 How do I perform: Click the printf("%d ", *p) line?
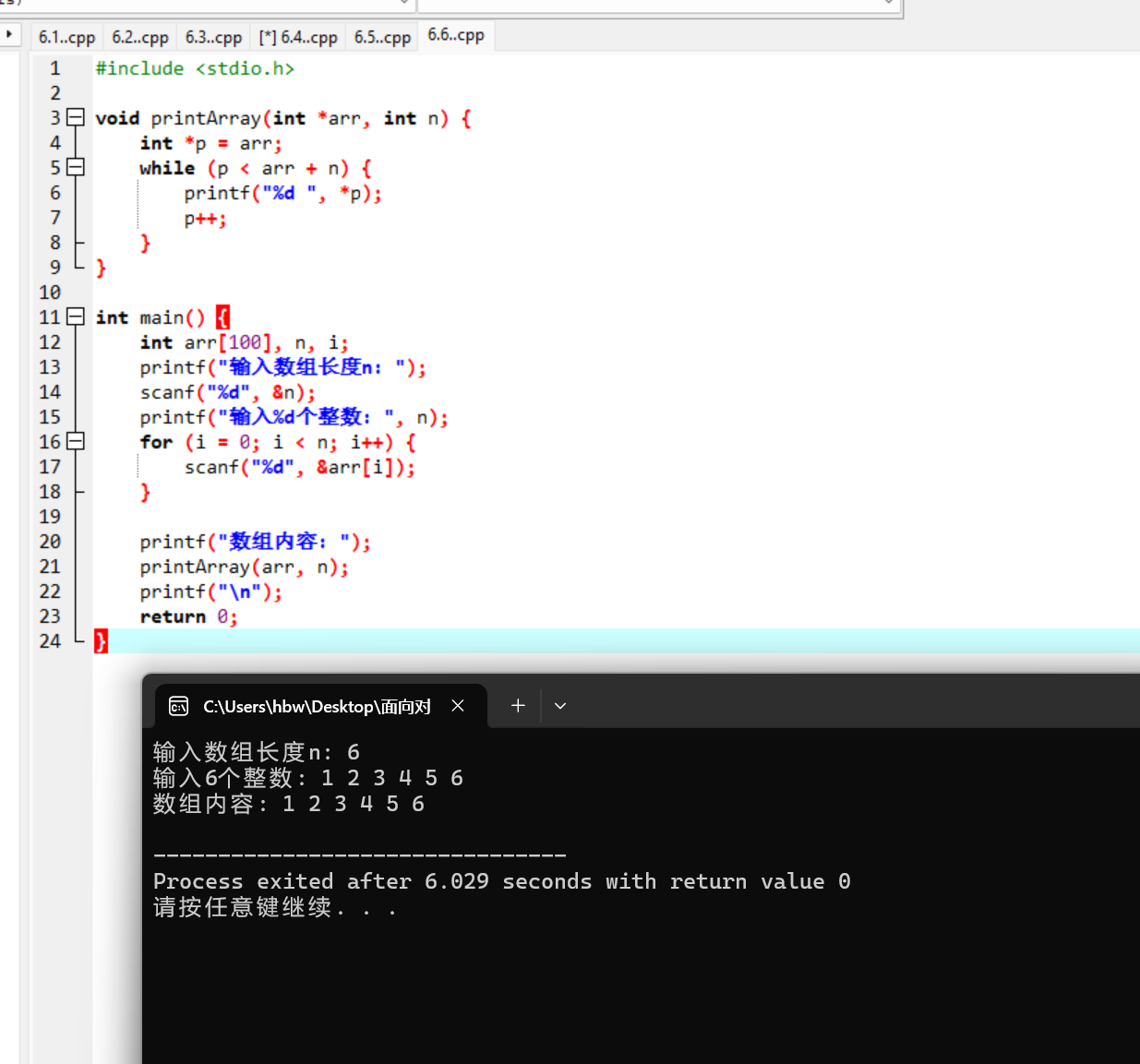pos(282,193)
